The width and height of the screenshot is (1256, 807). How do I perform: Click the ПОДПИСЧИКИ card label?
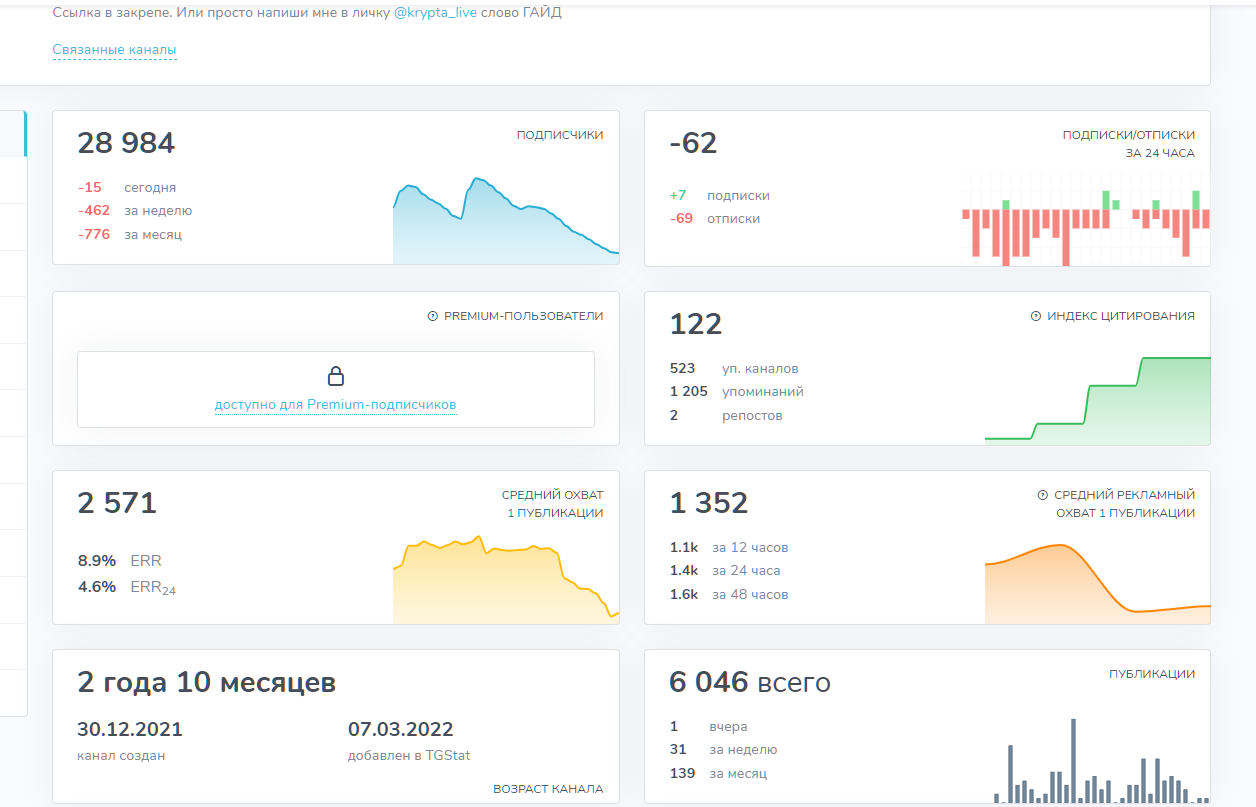560,135
